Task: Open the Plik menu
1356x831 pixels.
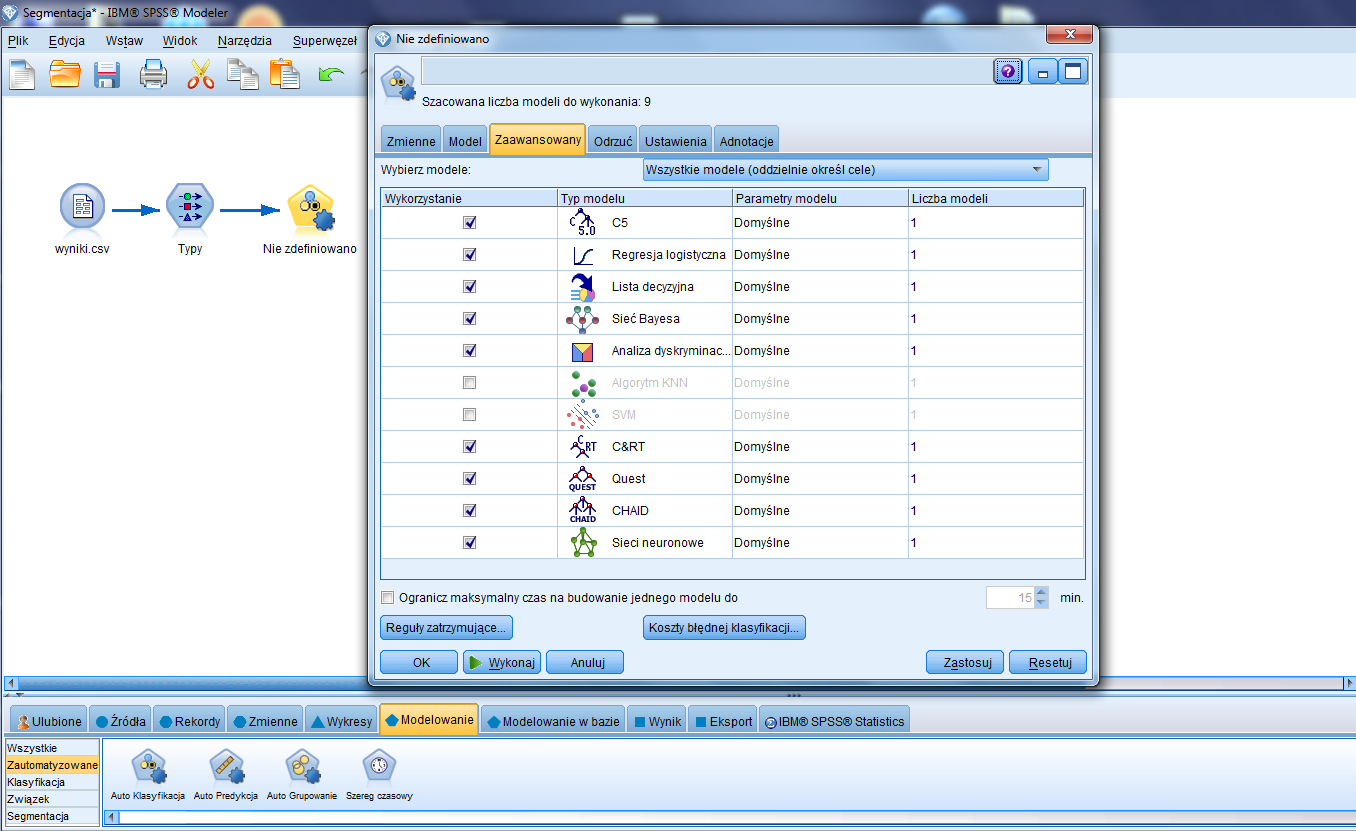Action: point(19,41)
